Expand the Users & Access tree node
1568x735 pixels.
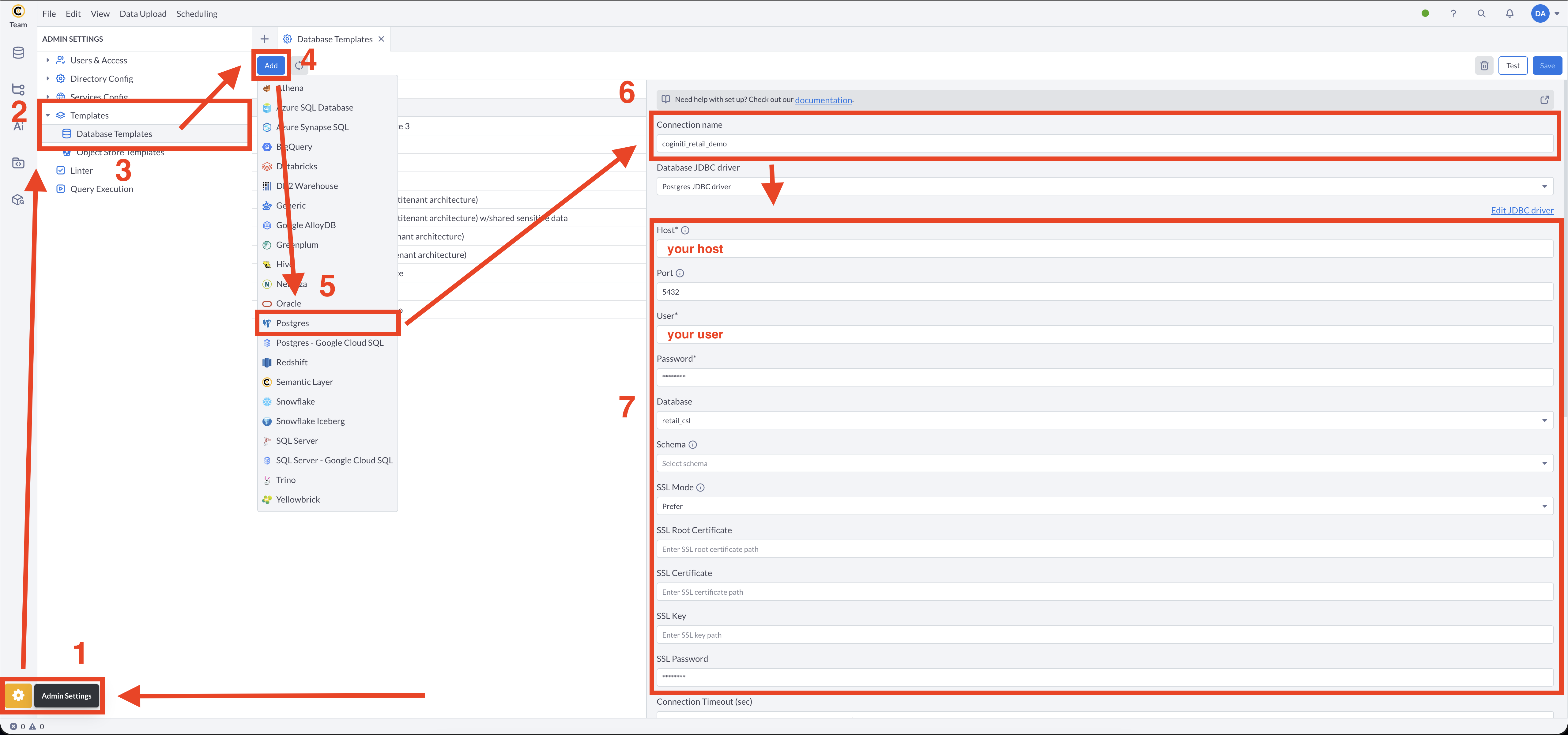tap(47, 60)
